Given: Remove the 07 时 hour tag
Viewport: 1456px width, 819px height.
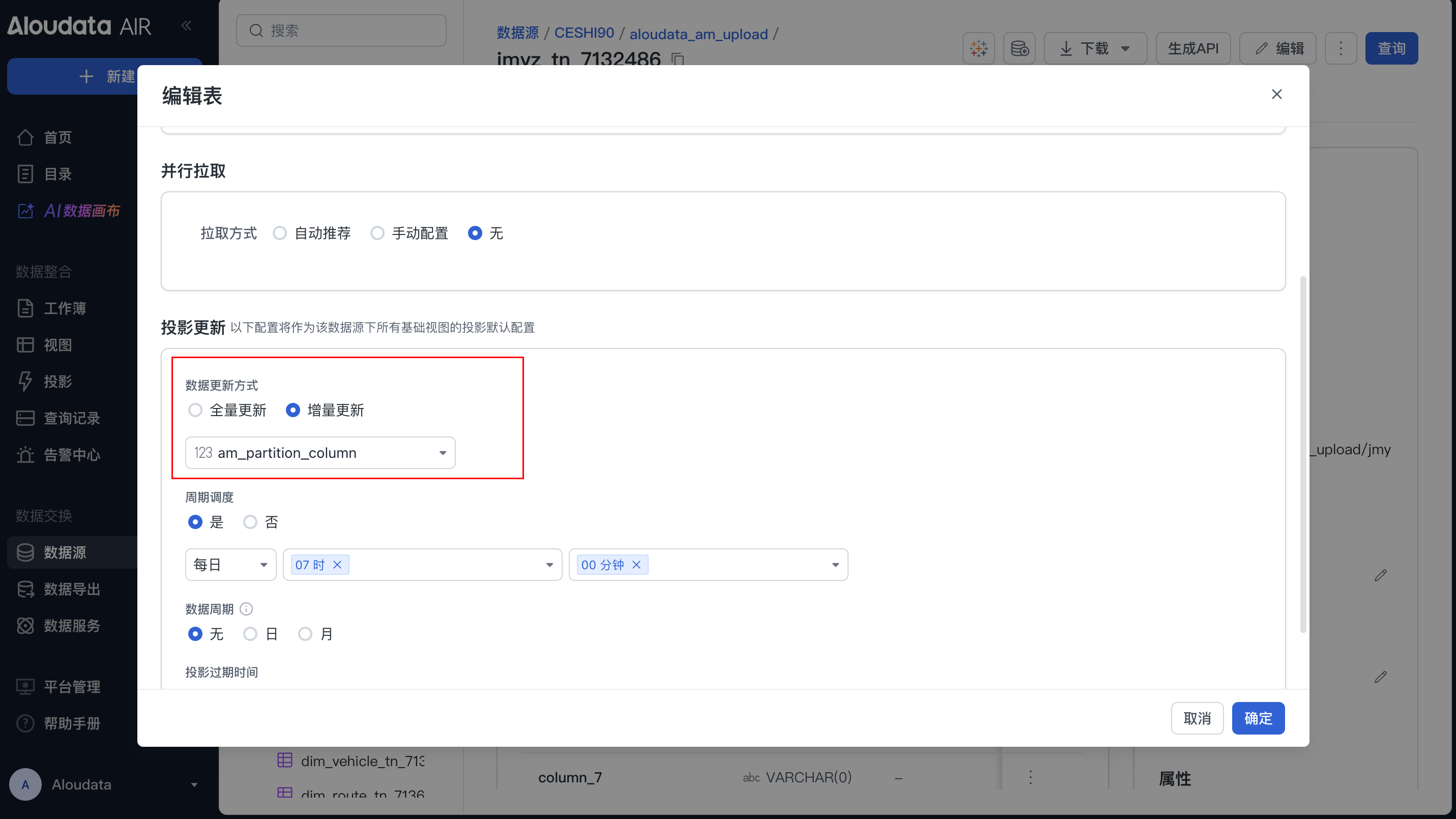Looking at the screenshot, I should coord(337,565).
